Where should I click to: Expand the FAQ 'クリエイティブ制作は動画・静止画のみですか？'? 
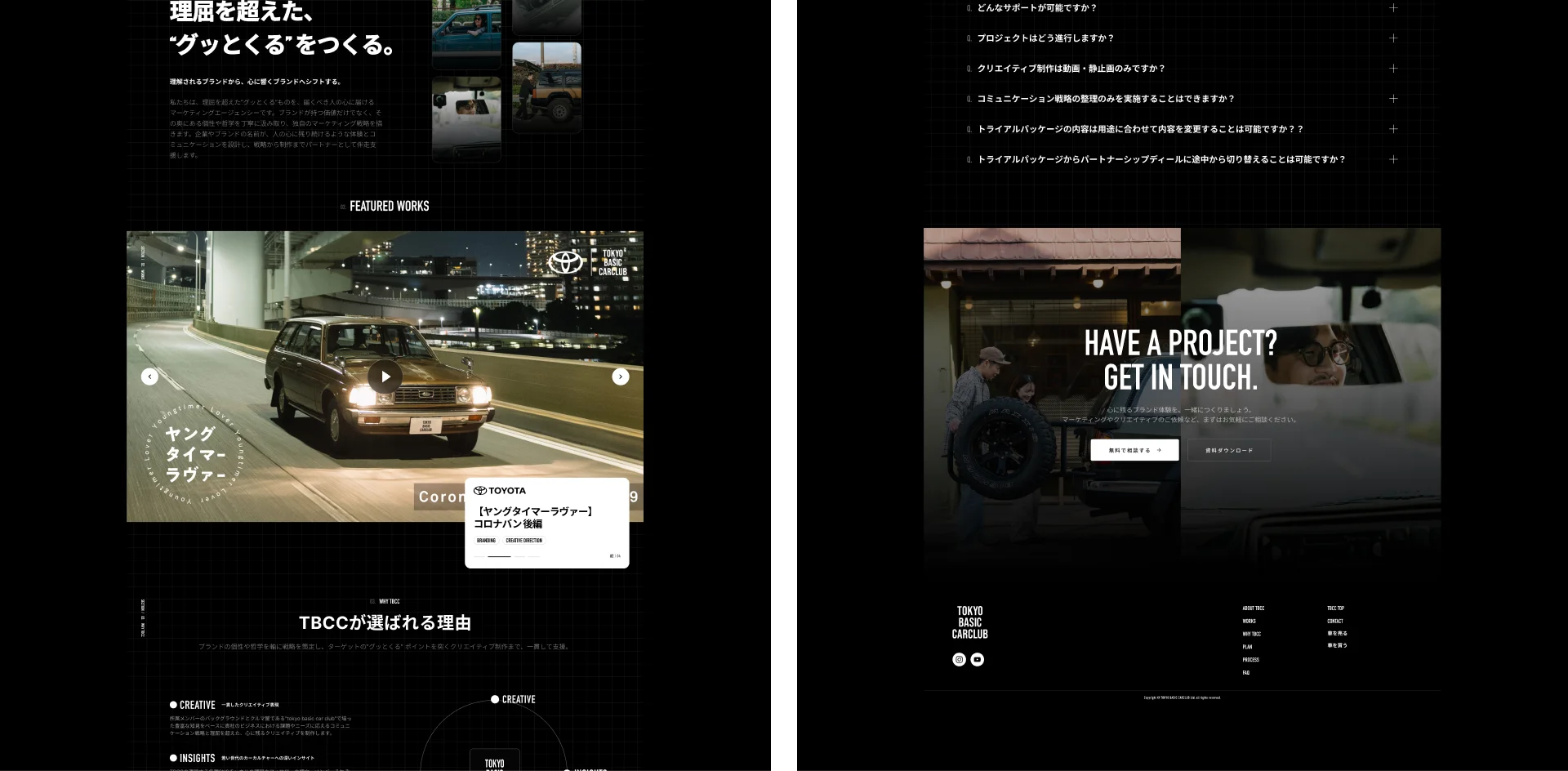[x=1183, y=69]
